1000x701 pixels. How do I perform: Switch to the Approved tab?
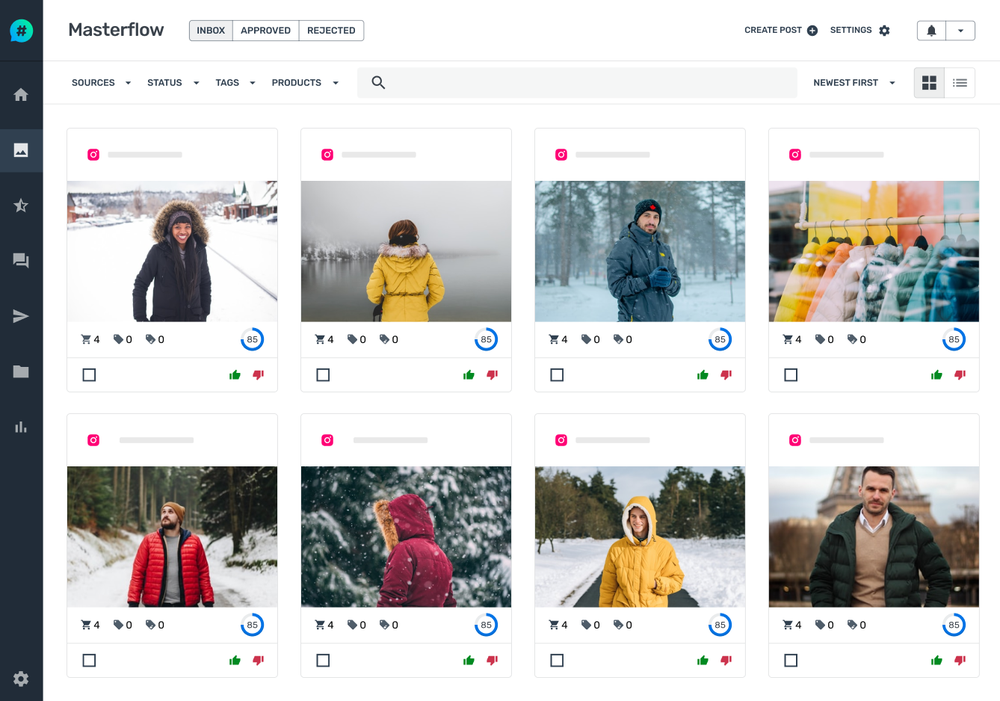265,31
